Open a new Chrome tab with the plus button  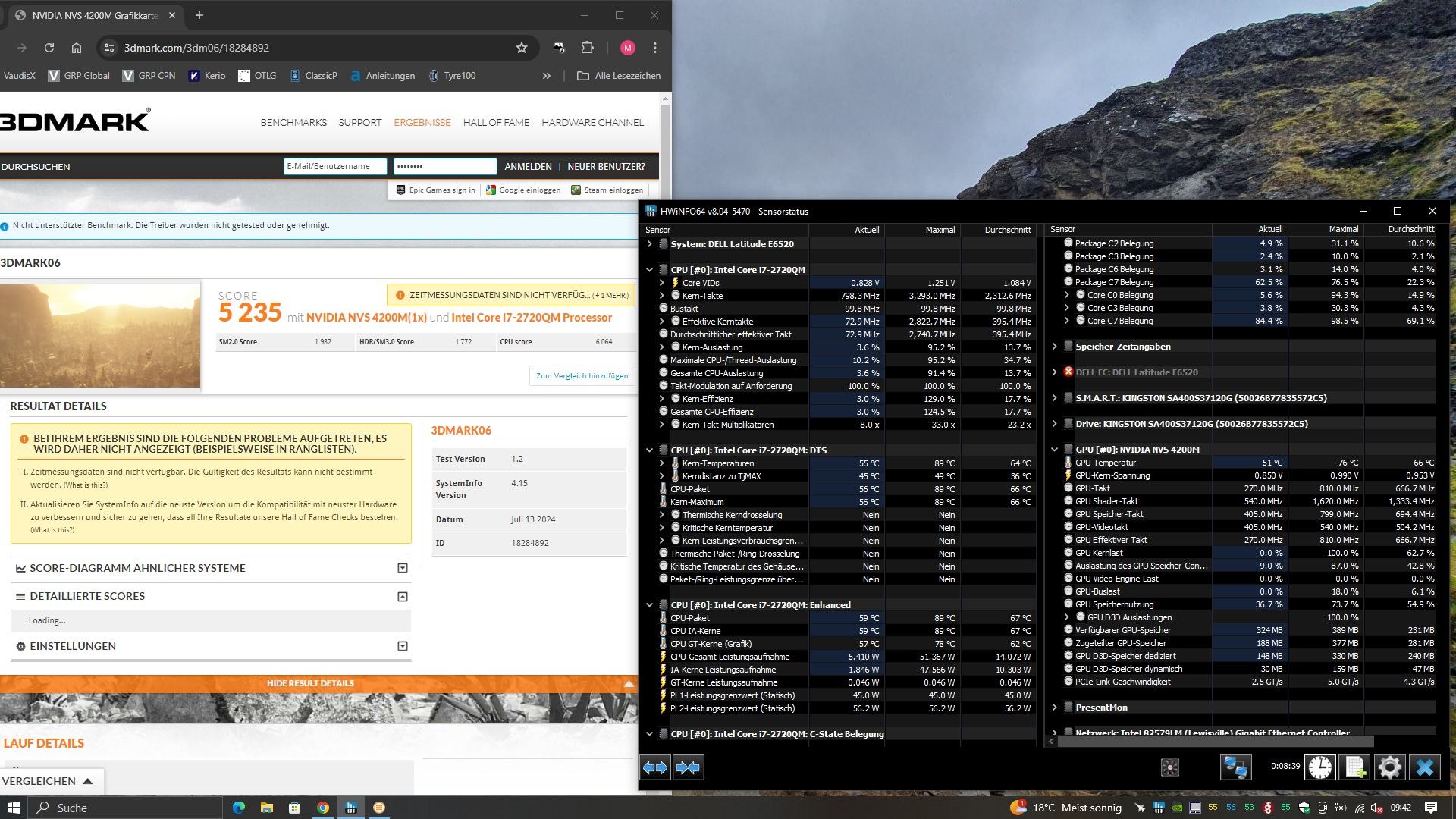[199, 15]
